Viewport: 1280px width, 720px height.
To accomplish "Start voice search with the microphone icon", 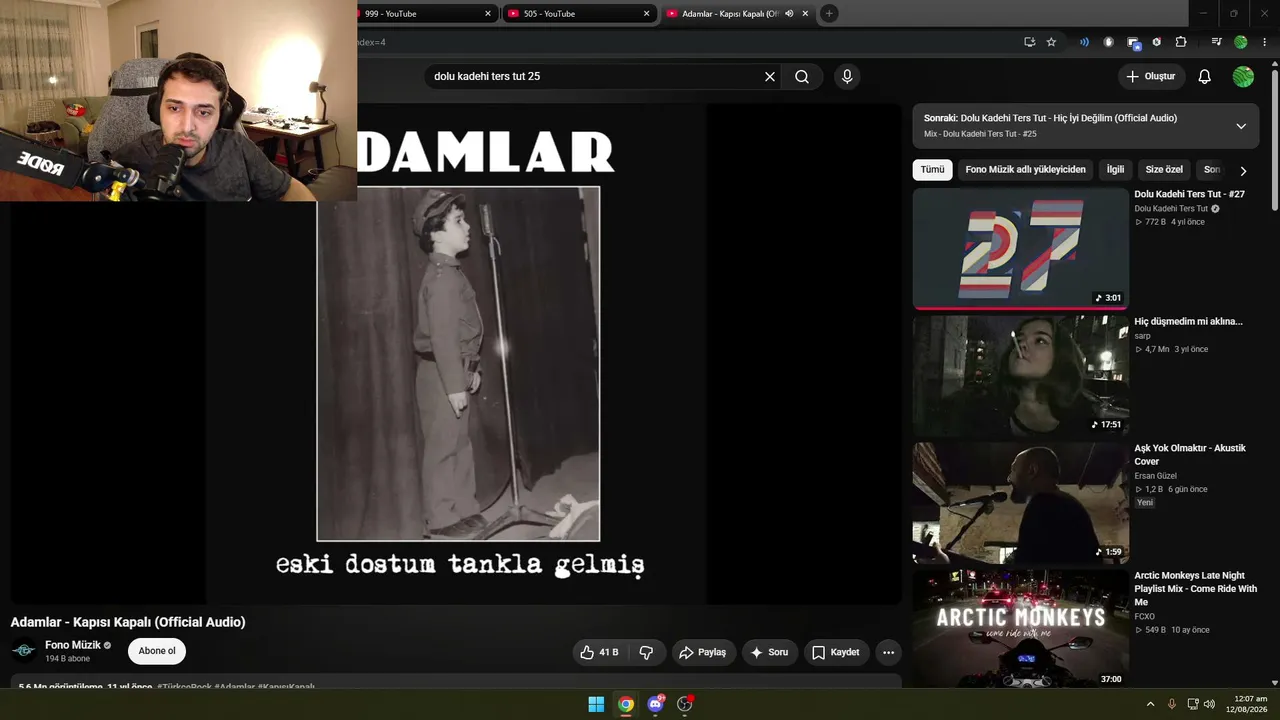I will click(x=847, y=77).
